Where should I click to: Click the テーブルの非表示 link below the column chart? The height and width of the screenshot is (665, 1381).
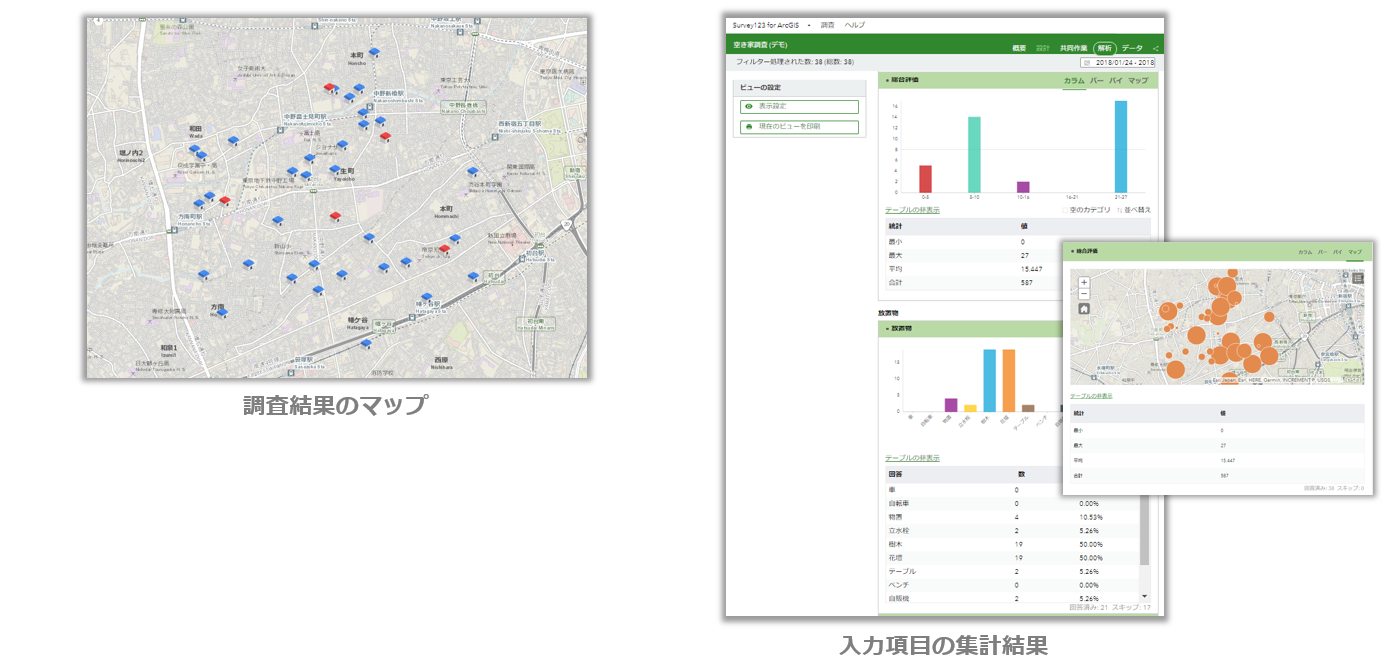(x=912, y=208)
